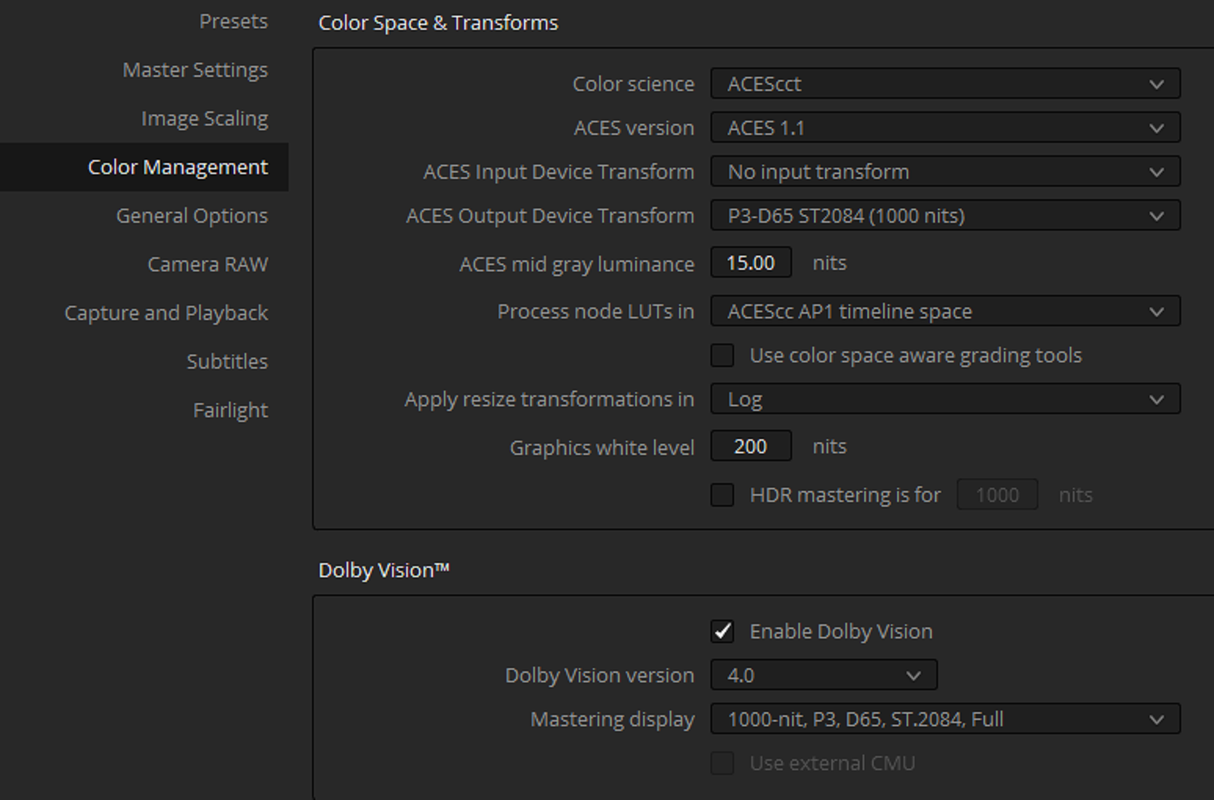Open the Presets settings page

point(233,21)
